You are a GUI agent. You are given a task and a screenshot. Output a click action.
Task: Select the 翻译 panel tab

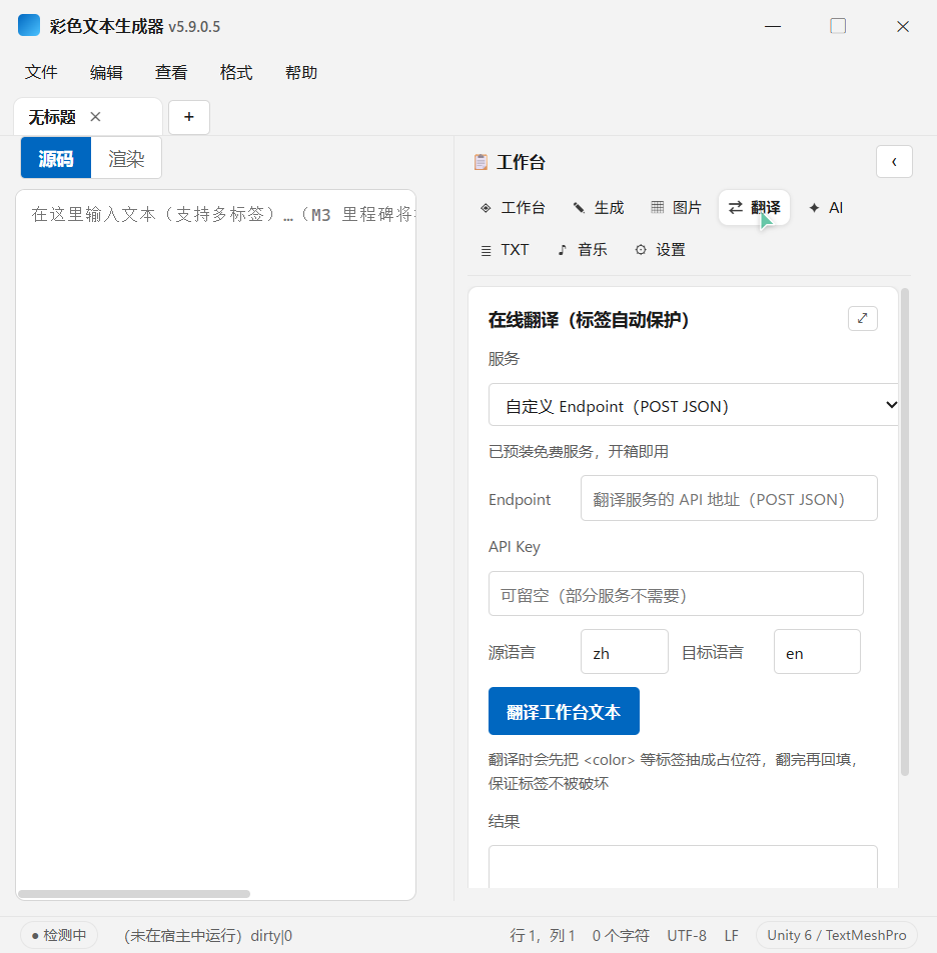coord(754,208)
